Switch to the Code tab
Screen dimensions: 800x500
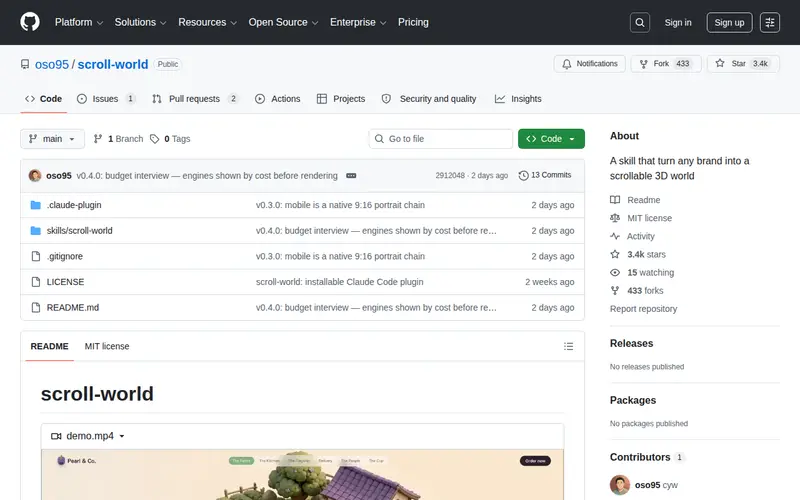tap(43, 99)
